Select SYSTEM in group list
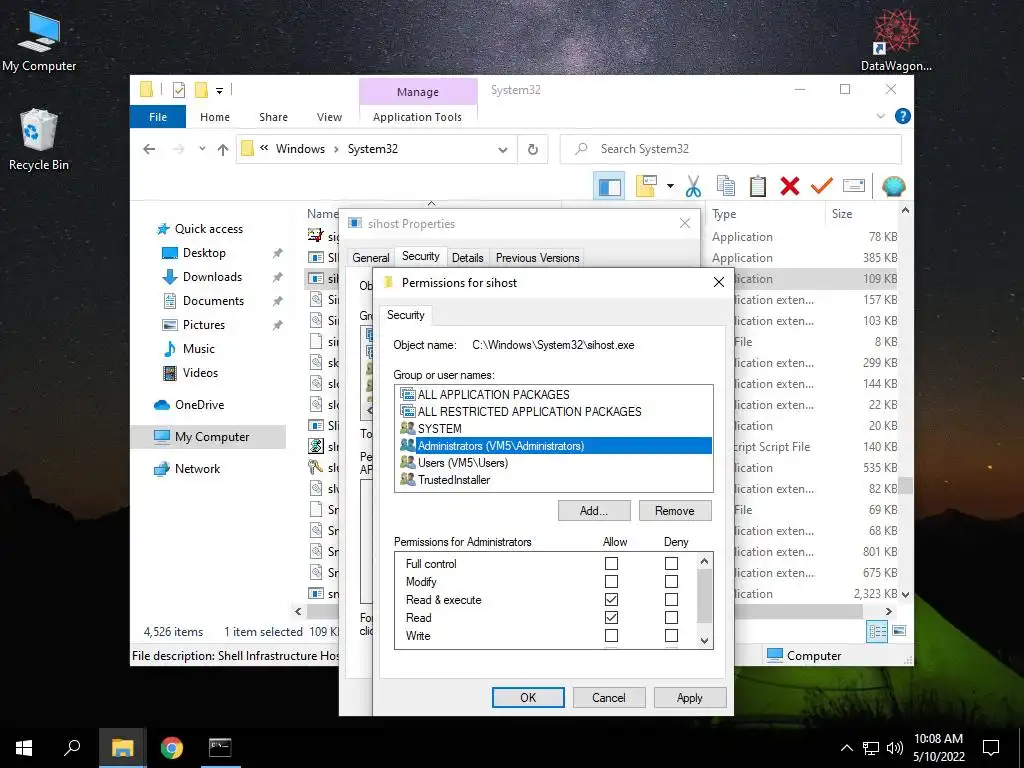 554,428
